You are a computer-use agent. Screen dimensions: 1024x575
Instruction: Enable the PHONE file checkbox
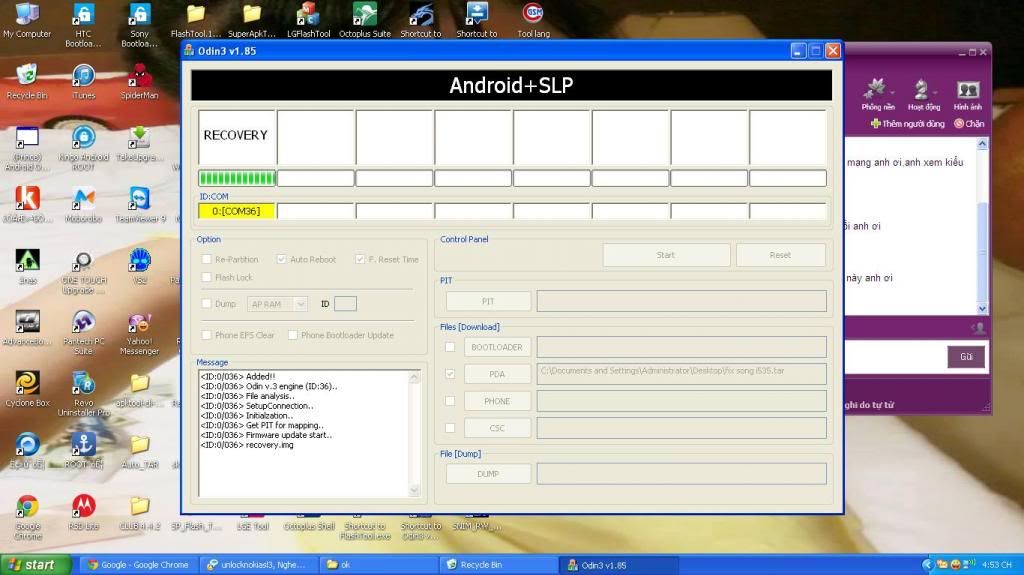pos(450,401)
